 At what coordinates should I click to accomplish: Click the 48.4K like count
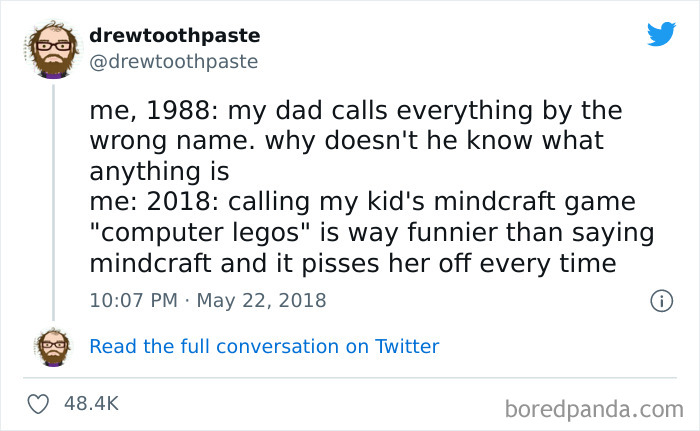[91, 403]
